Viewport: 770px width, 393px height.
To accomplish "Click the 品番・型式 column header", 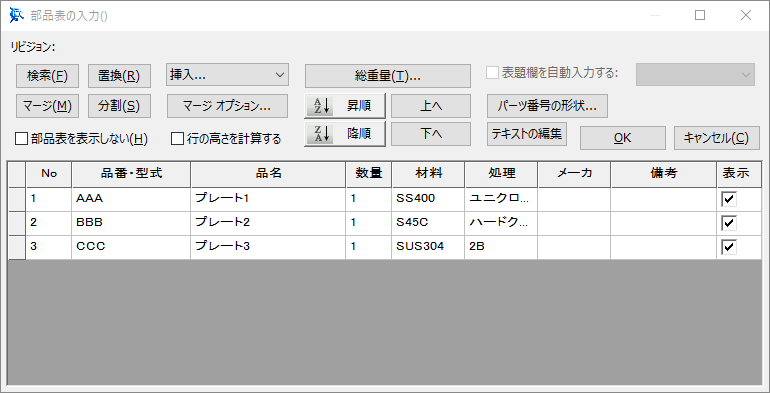I will [x=131, y=173].
